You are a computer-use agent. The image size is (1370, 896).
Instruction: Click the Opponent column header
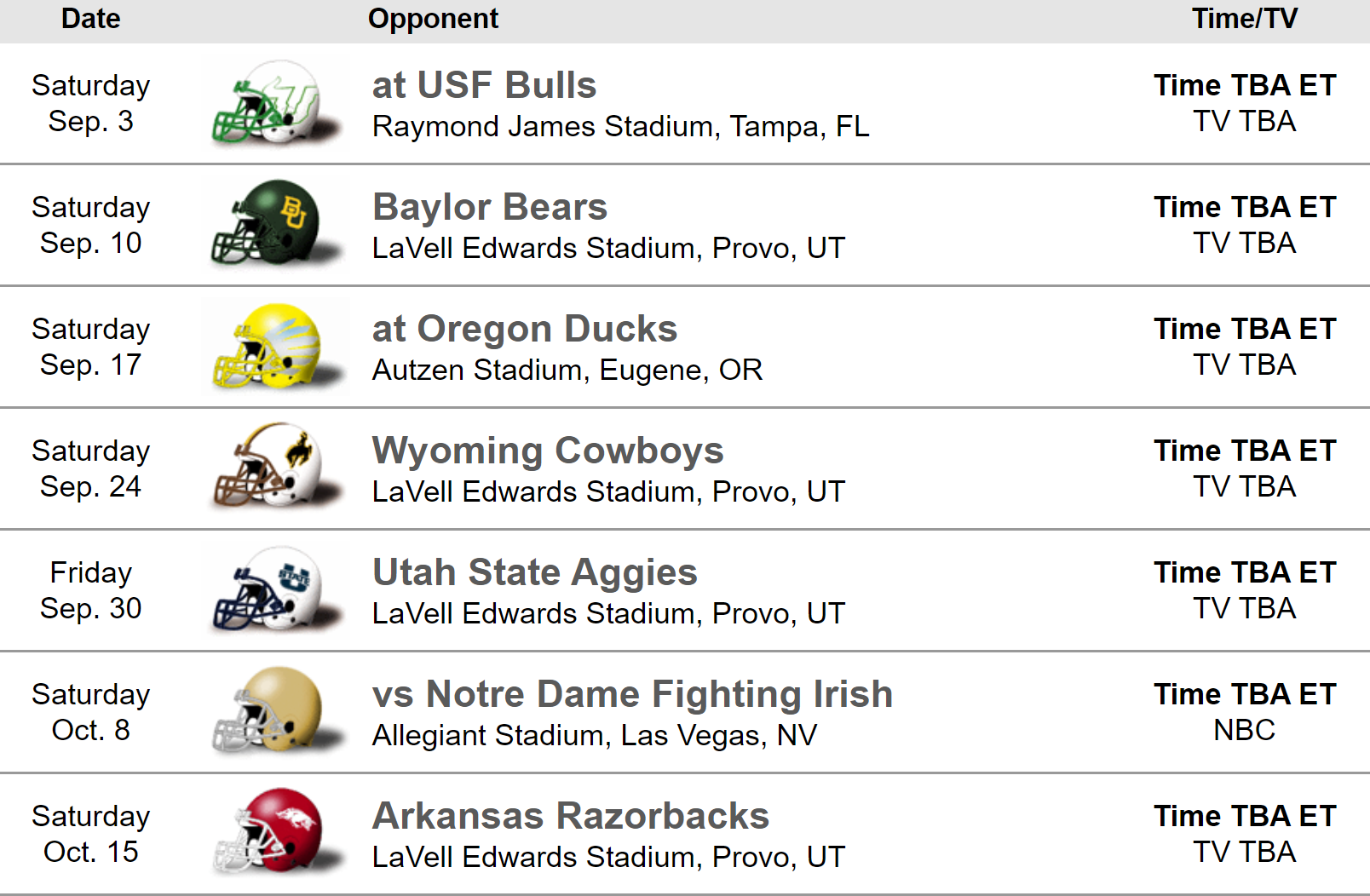pos(433,19)
